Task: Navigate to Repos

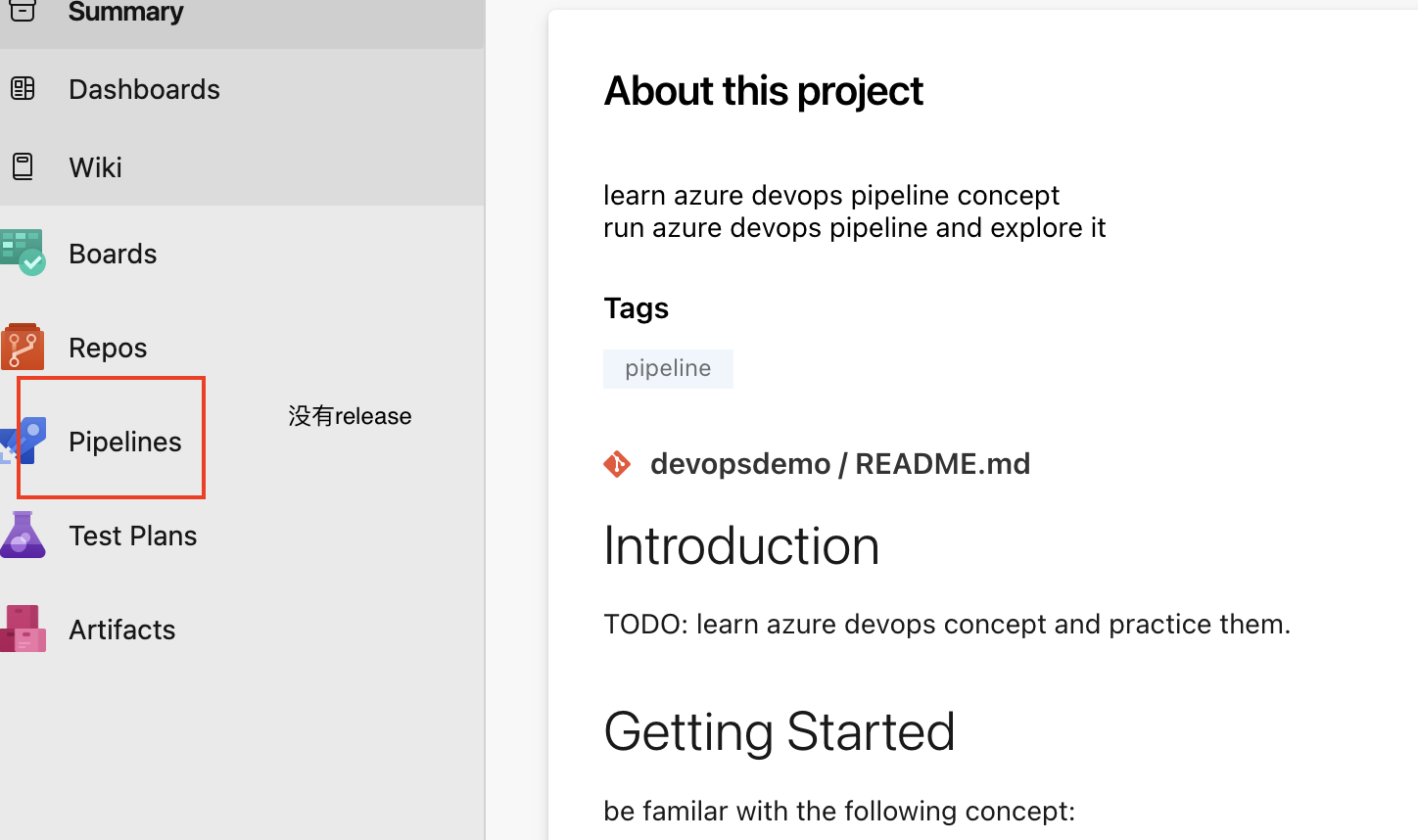Action: tap(108, 348)
